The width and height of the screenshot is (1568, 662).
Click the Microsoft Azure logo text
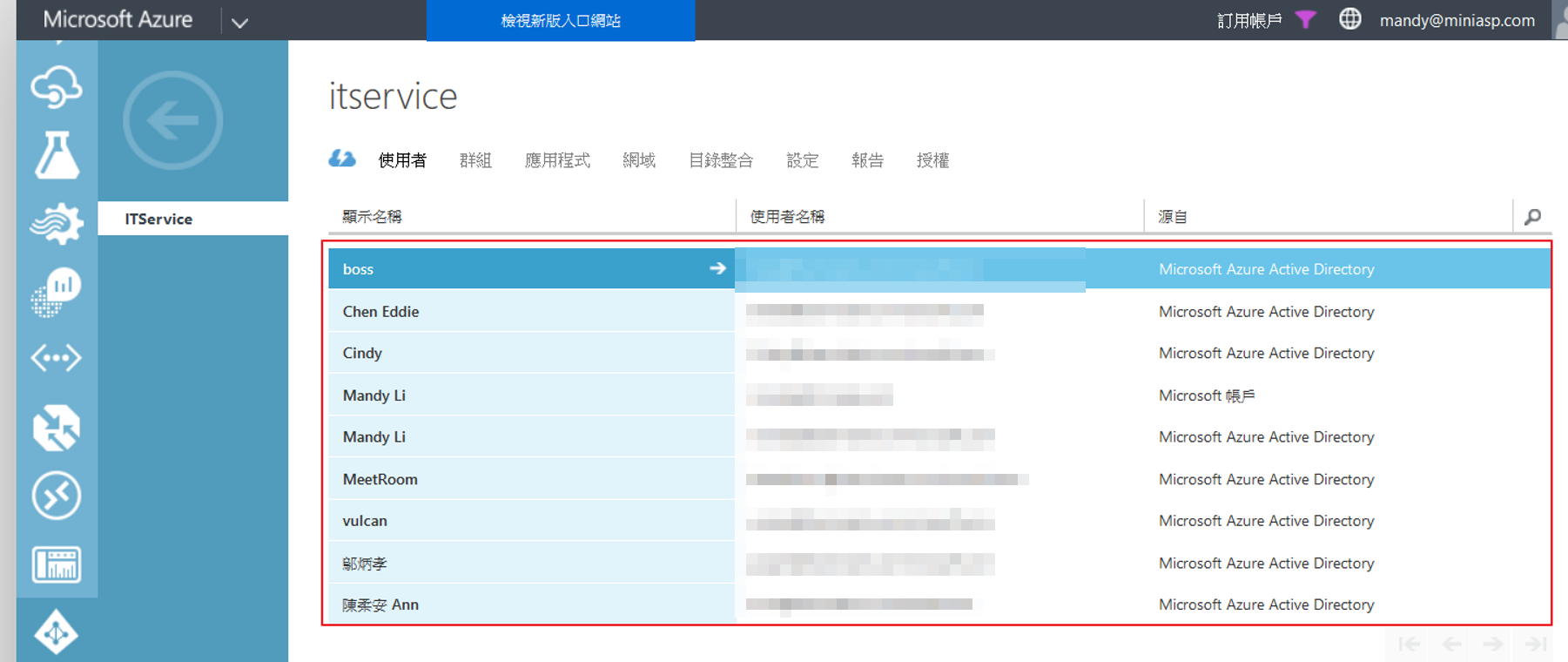[118, 19]
